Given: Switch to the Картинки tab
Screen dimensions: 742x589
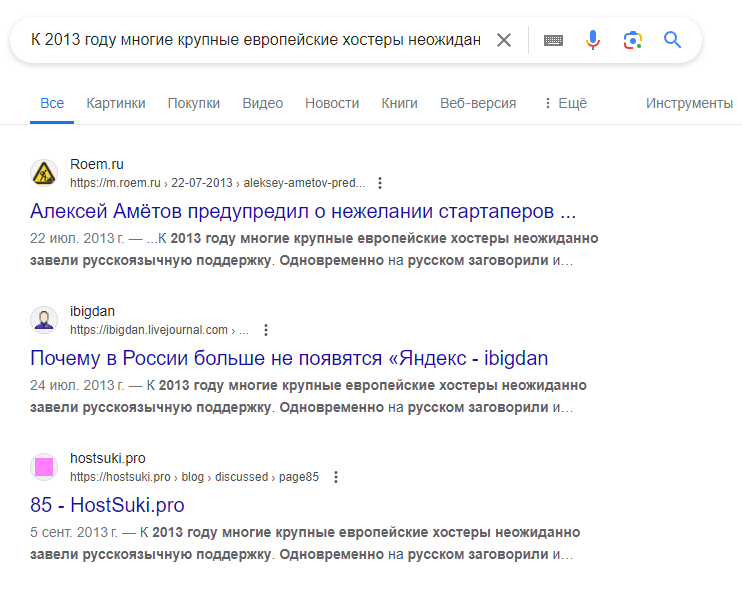Looking at the screenshot, I should tap(116, 103).
